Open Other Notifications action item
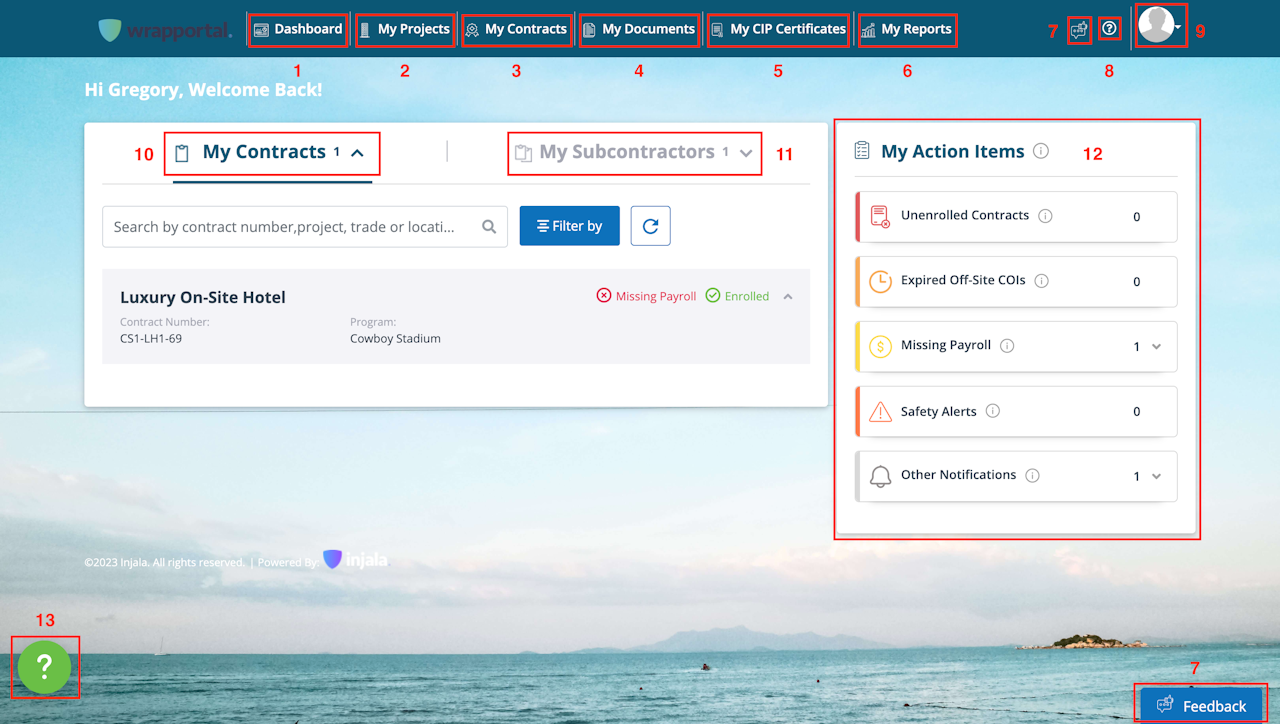Screen dimensions: 1280x724 click(1016, 476)
